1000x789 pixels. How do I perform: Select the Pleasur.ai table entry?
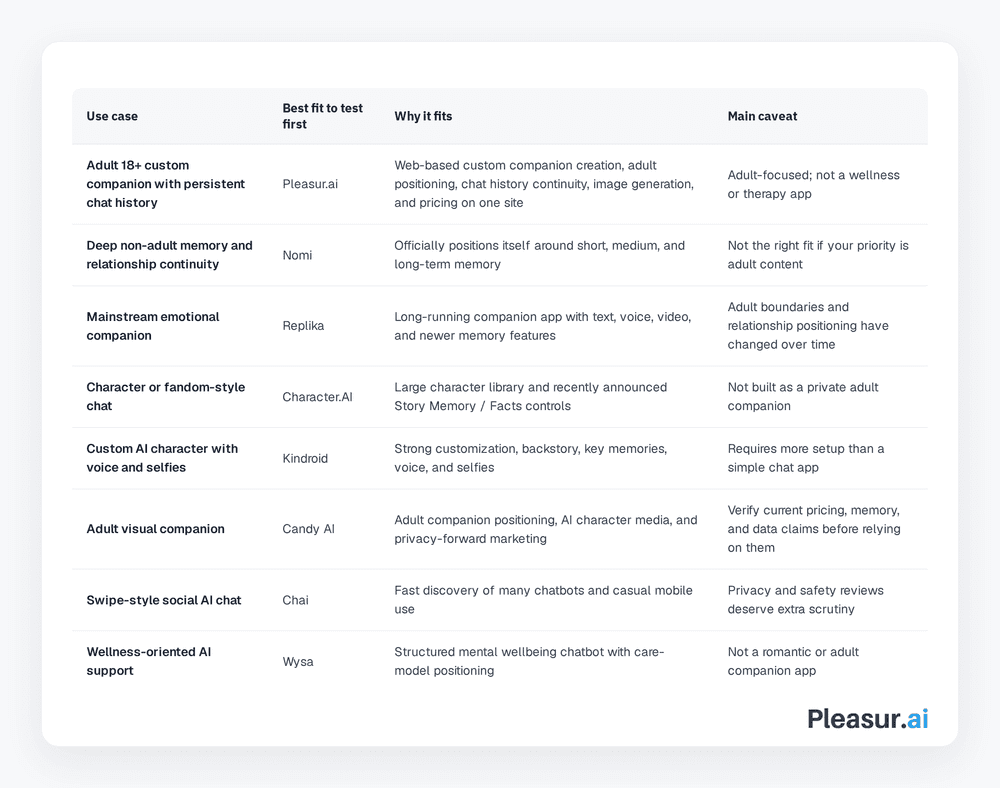pos(310,184)
